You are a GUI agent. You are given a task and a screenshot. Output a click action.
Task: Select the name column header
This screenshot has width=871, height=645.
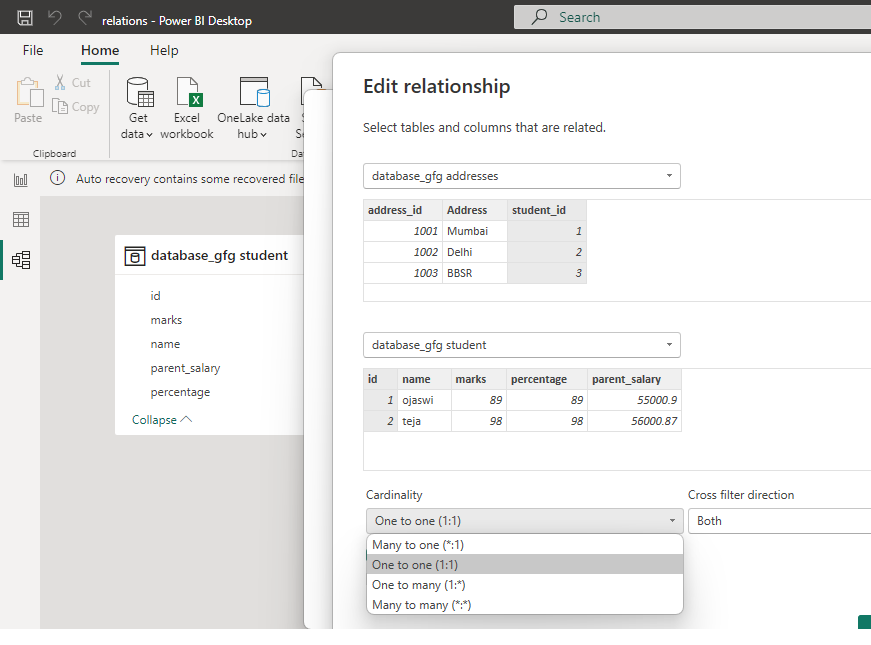click(x=424, y=379)
